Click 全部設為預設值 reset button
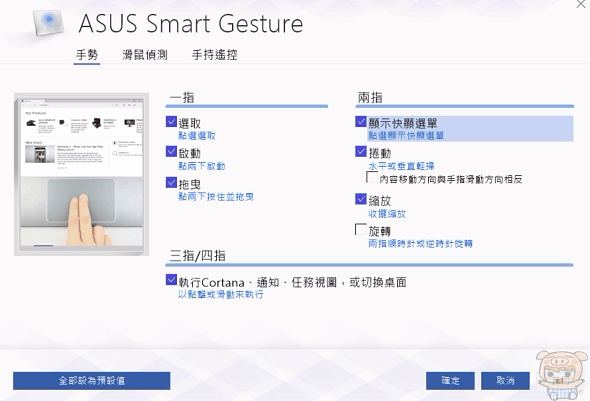Image resolution: width=590 pixels, height=401 pixels. pyautogui.click(x=91, y=381)
